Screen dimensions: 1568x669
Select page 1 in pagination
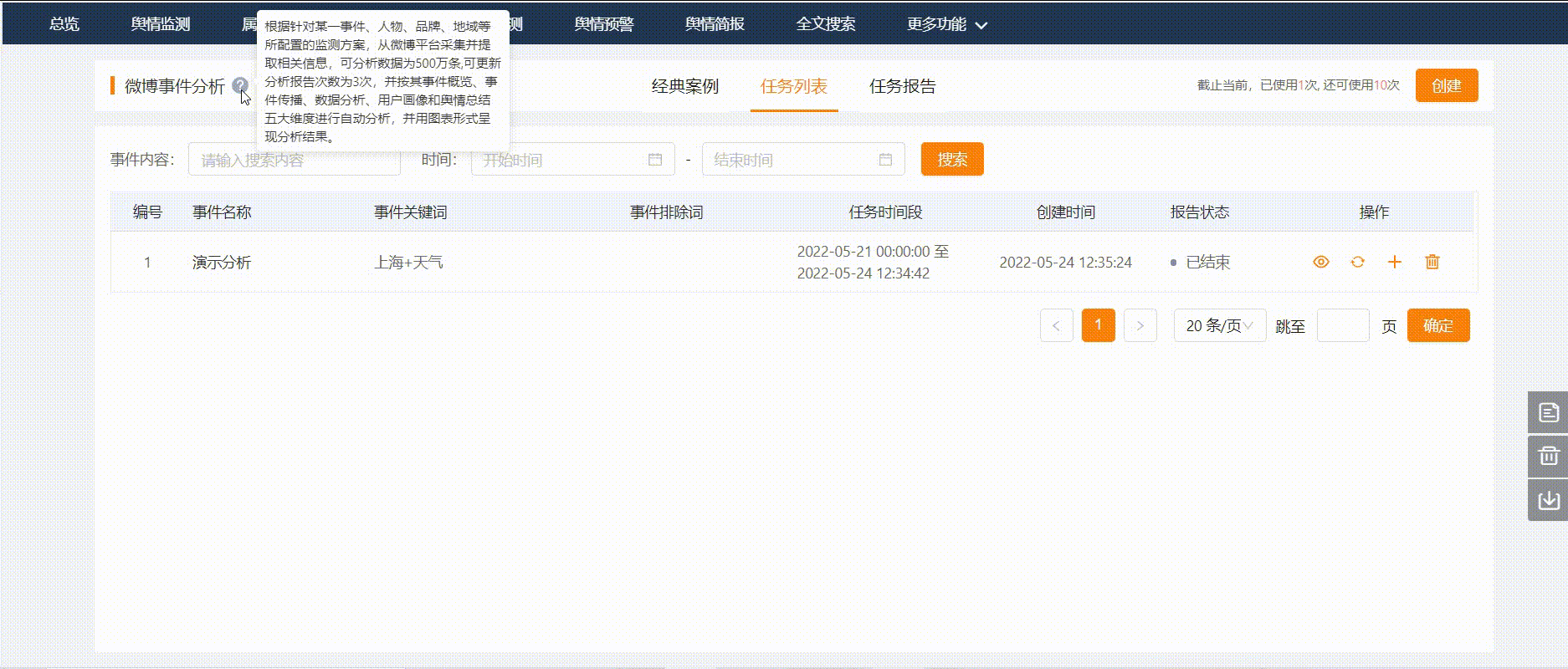pos(1099,325)
